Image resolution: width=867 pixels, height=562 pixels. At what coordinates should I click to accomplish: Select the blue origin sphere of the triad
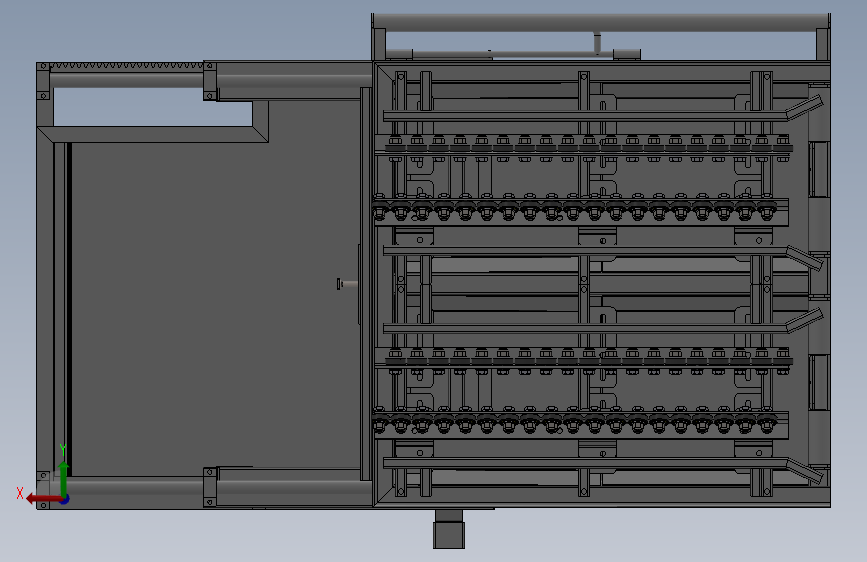click(x=65, y=499)
